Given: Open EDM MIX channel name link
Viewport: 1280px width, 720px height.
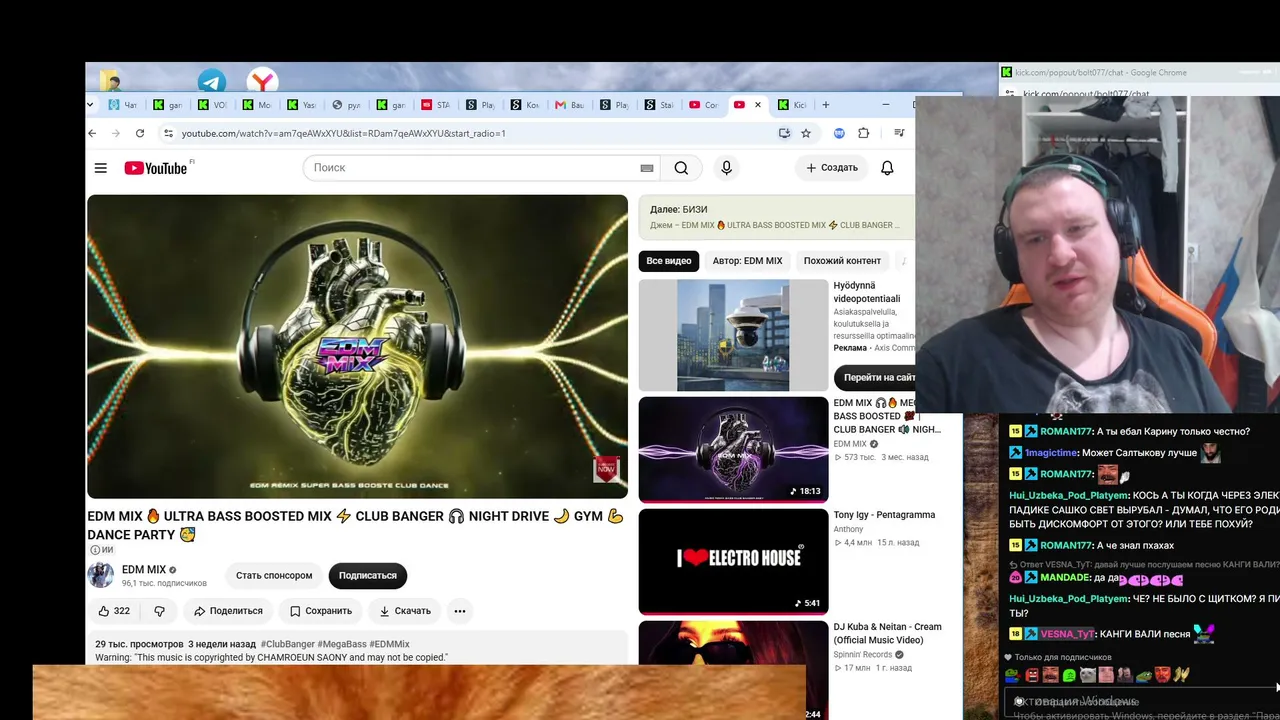Looking at the screenshot, I should pyautogui.click(x=144, y=570).
